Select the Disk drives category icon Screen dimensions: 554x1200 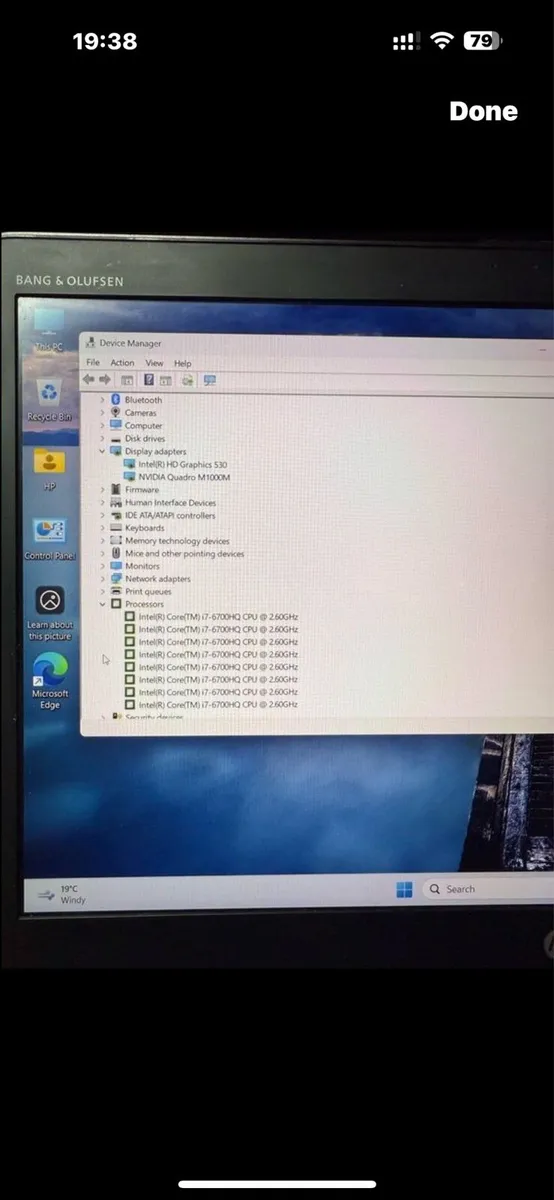click(x=116, y=438)
